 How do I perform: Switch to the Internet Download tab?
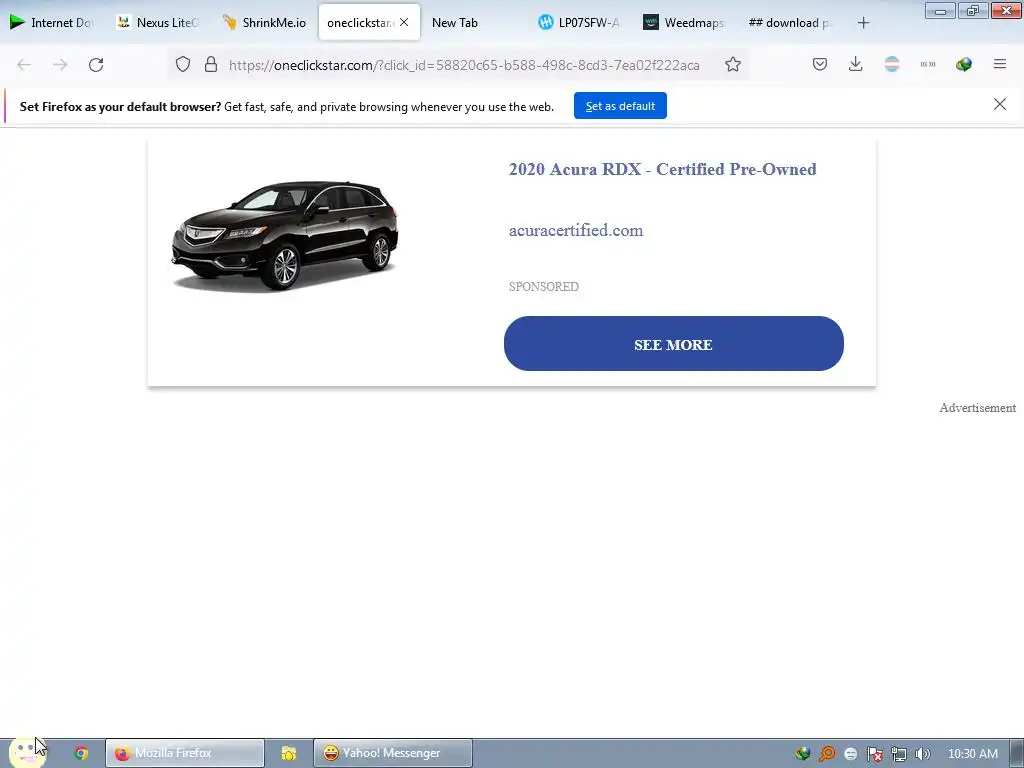[51, 22]
